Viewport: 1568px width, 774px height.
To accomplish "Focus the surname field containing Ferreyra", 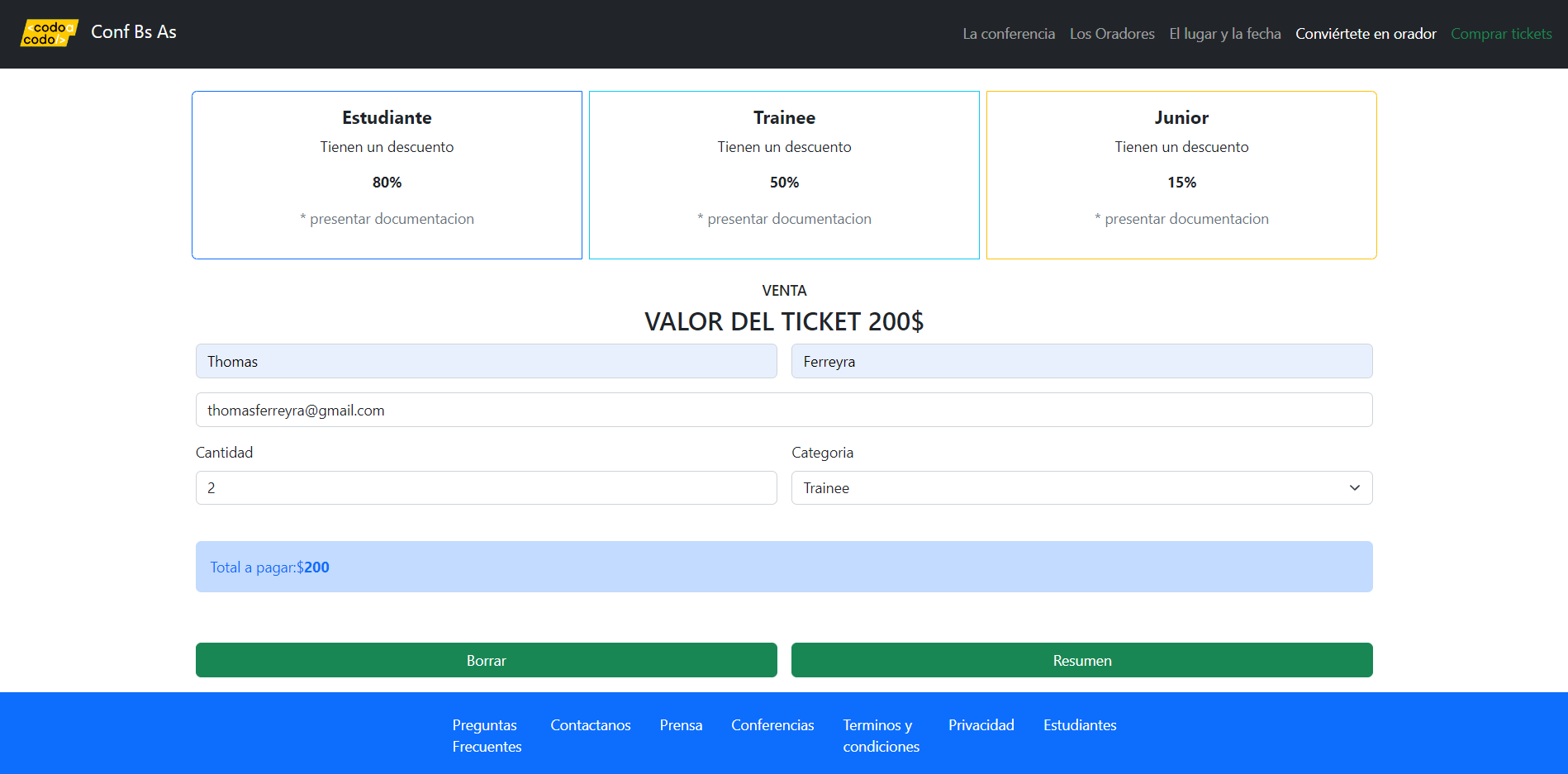I will pyautogui.click(x=1081, y=361).
